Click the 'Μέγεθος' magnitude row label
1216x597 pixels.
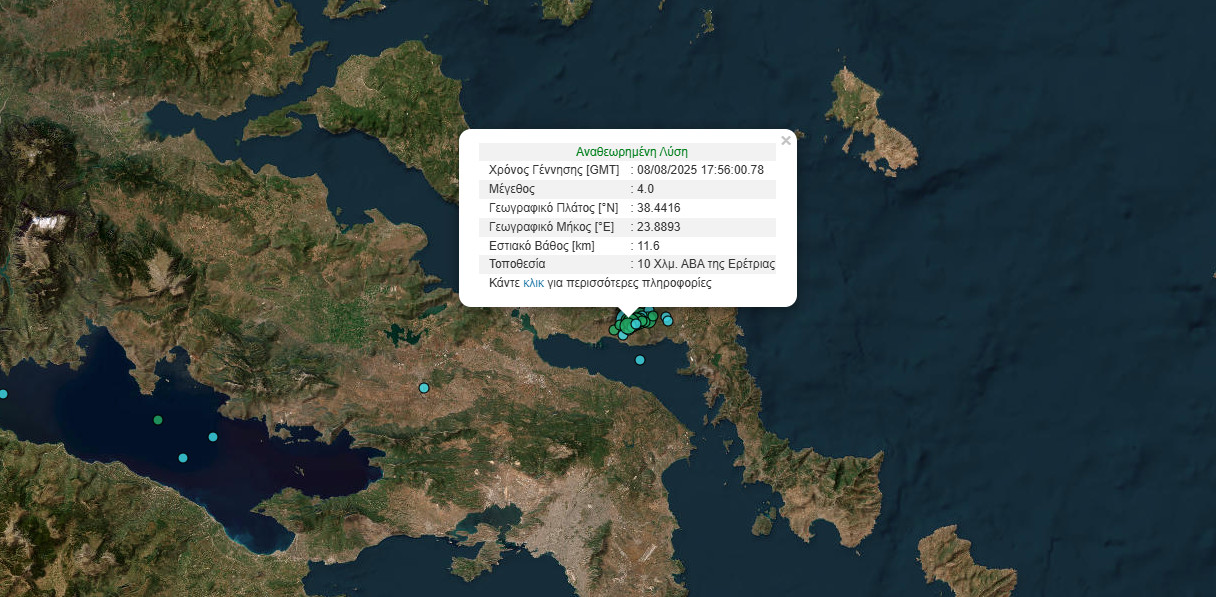[512, 189]
